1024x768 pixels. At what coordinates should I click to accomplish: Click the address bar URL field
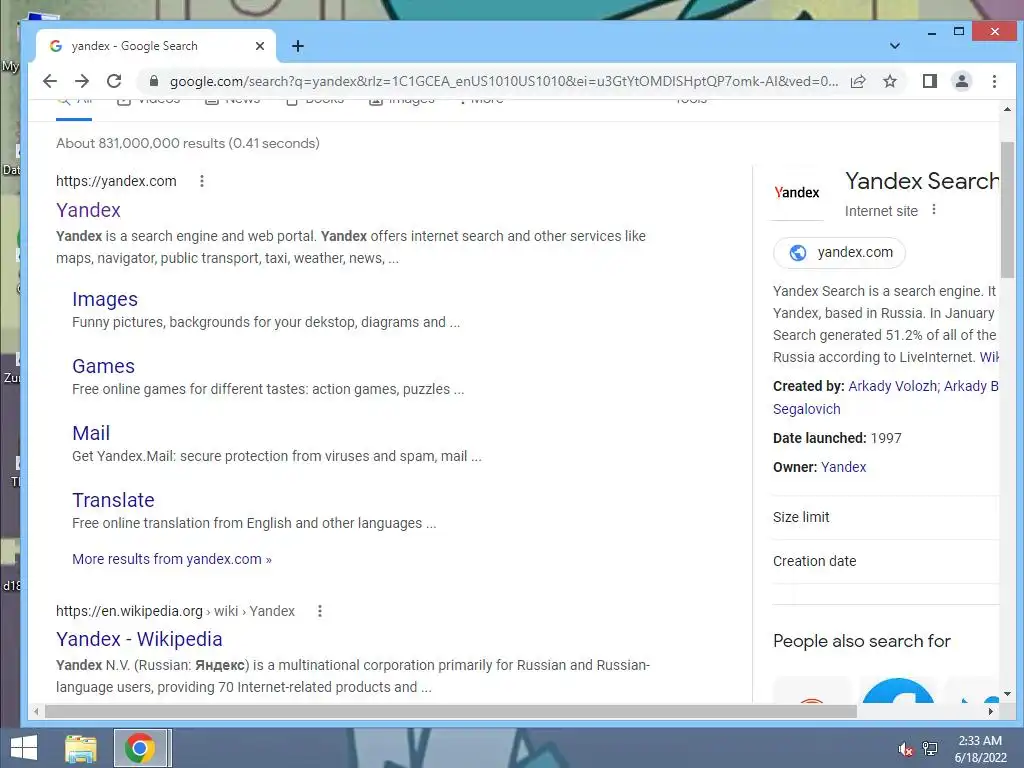pos(504,81)
